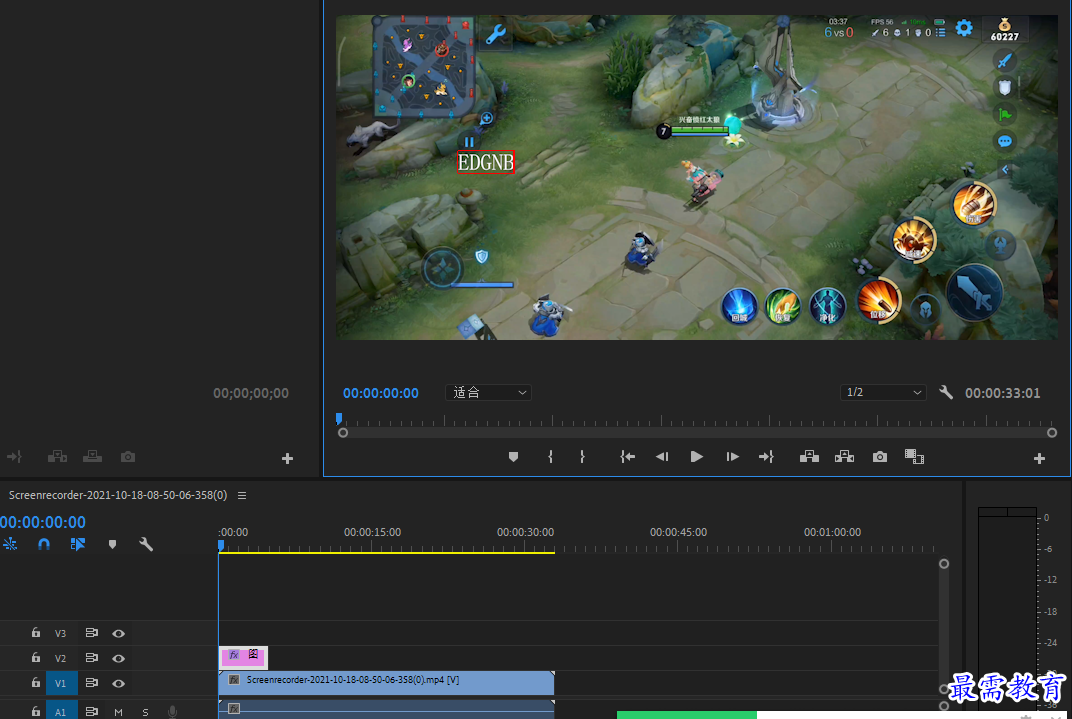
Task: Click Source monitor Insert button
Action: (x=57, y=457)
